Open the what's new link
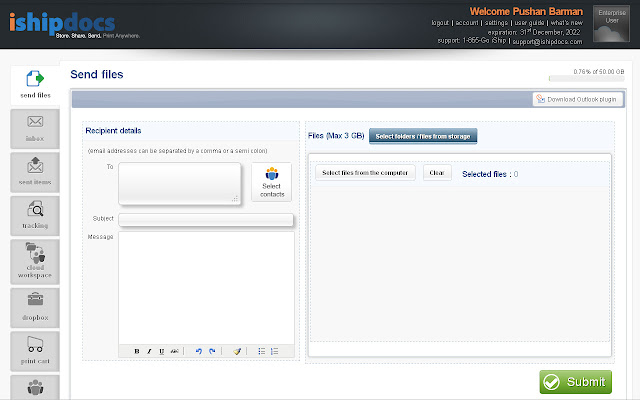Image resolution: width=640 pixels, height=400 pixels. pos(567,23)
